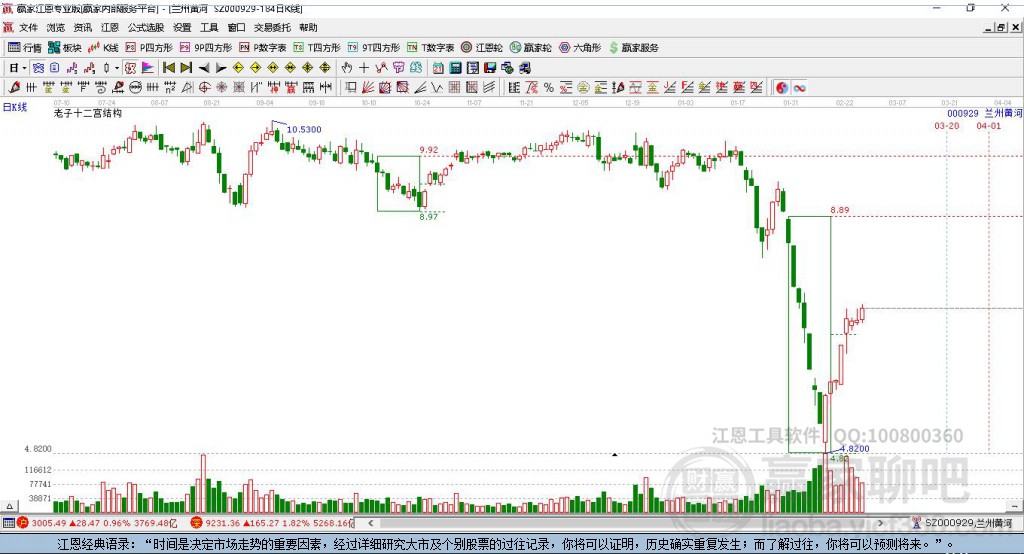1024x554 pixels.
Task: Open the 9P四方形 tool
Action: [x=206, y=48]
